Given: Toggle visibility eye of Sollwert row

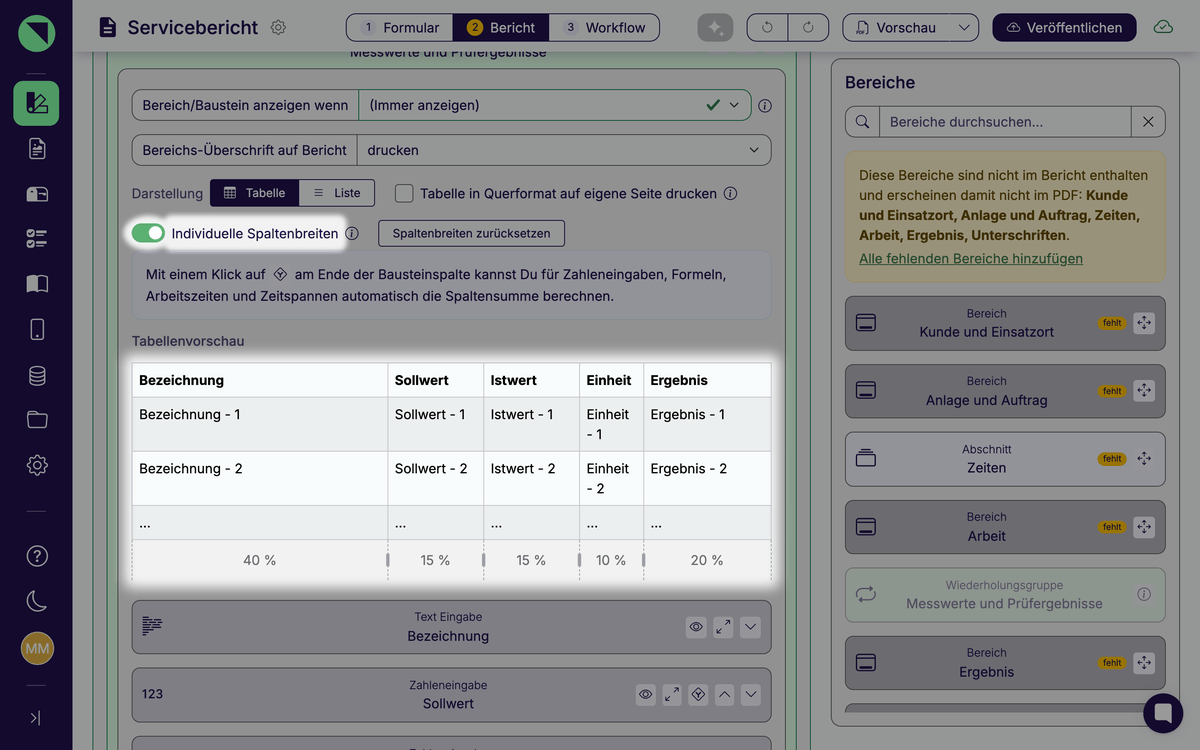Looking at the screenshot, I should [646, 694].
